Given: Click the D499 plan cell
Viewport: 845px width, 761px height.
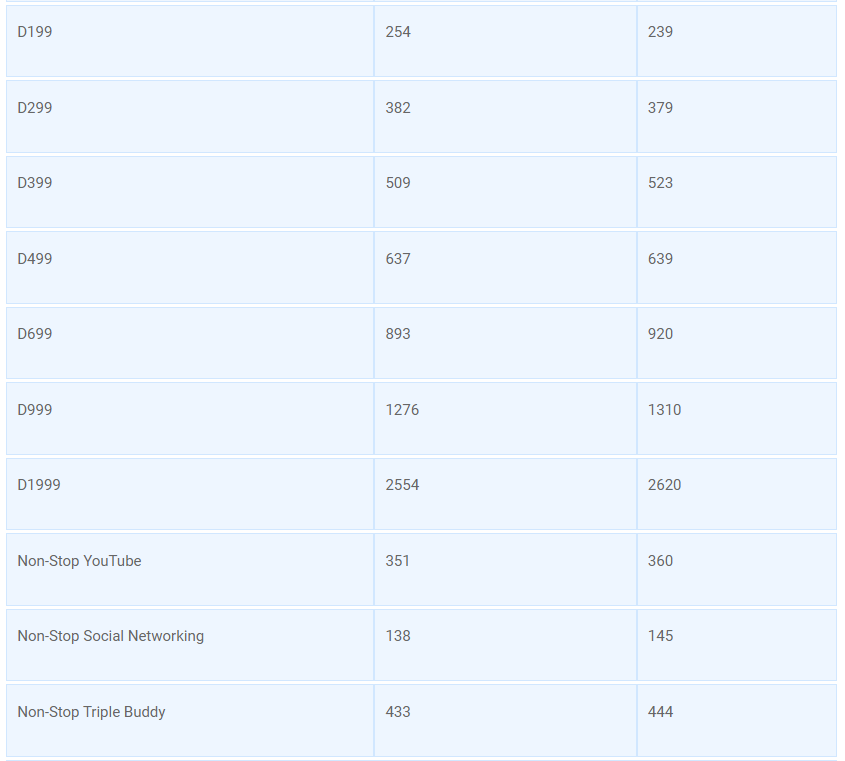Looking at the screenshot, I should (x=190, y=267).
